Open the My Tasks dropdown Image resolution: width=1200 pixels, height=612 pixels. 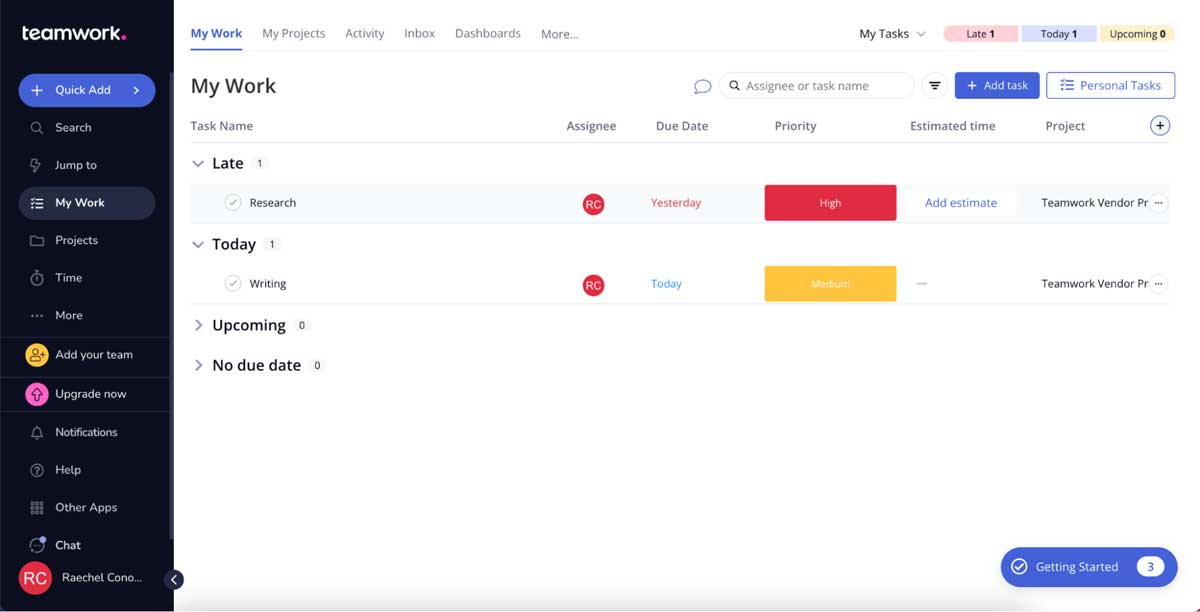pyautogui.click(x=891, y=33)
